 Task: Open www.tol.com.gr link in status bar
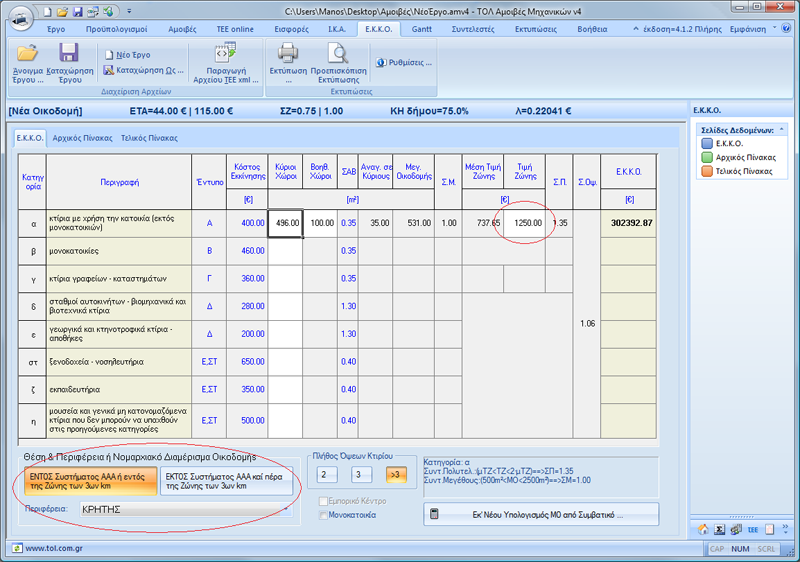click(54, 548)
